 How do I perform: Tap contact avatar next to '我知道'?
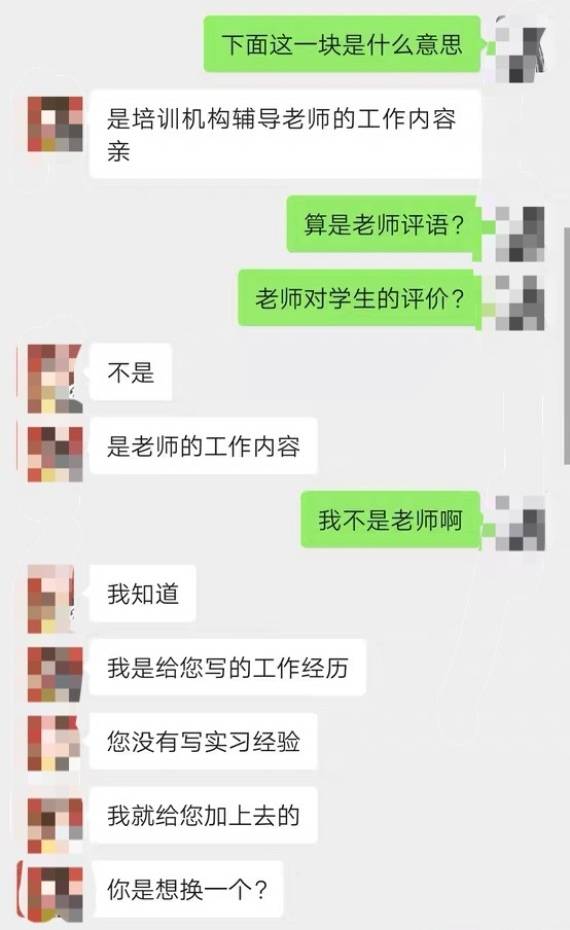51,599
